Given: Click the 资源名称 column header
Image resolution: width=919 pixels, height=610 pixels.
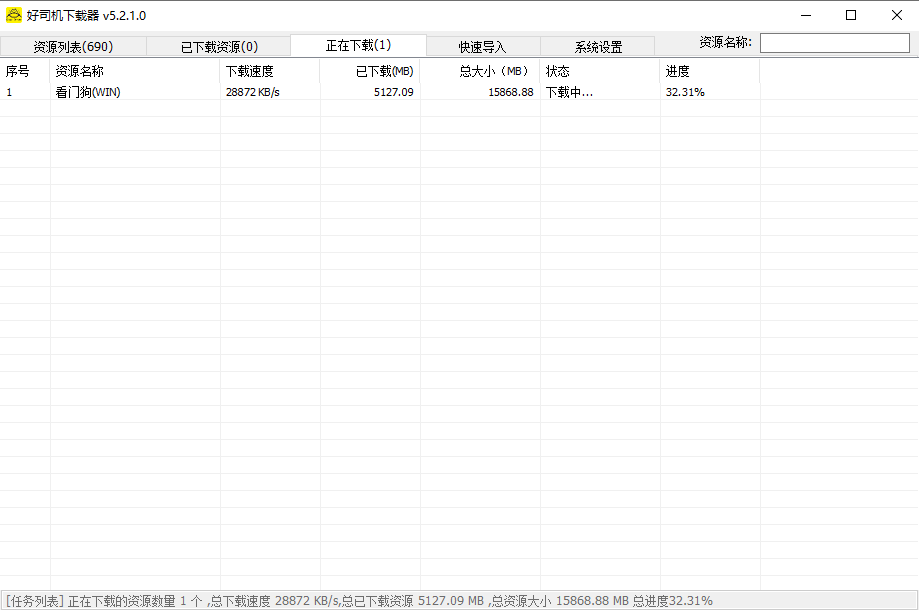Looking at the screenshot, I should [x=135, y=71].
